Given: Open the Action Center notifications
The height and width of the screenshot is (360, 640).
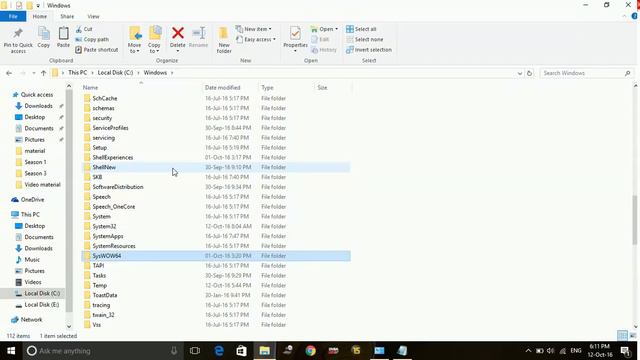Looking at the screenshot, I should point(624,351).
